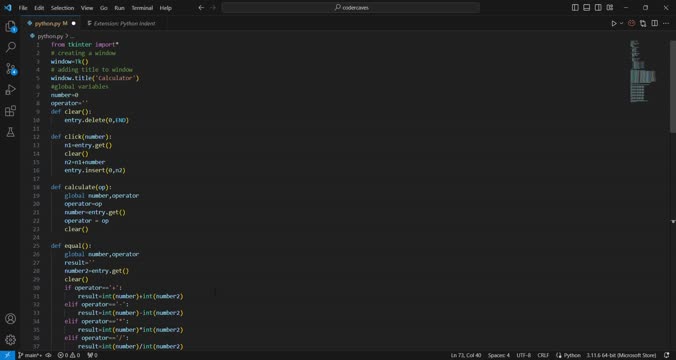Open the Testing flask icon
Viewport: 676px width, 360px height.
tap(10, 132)
